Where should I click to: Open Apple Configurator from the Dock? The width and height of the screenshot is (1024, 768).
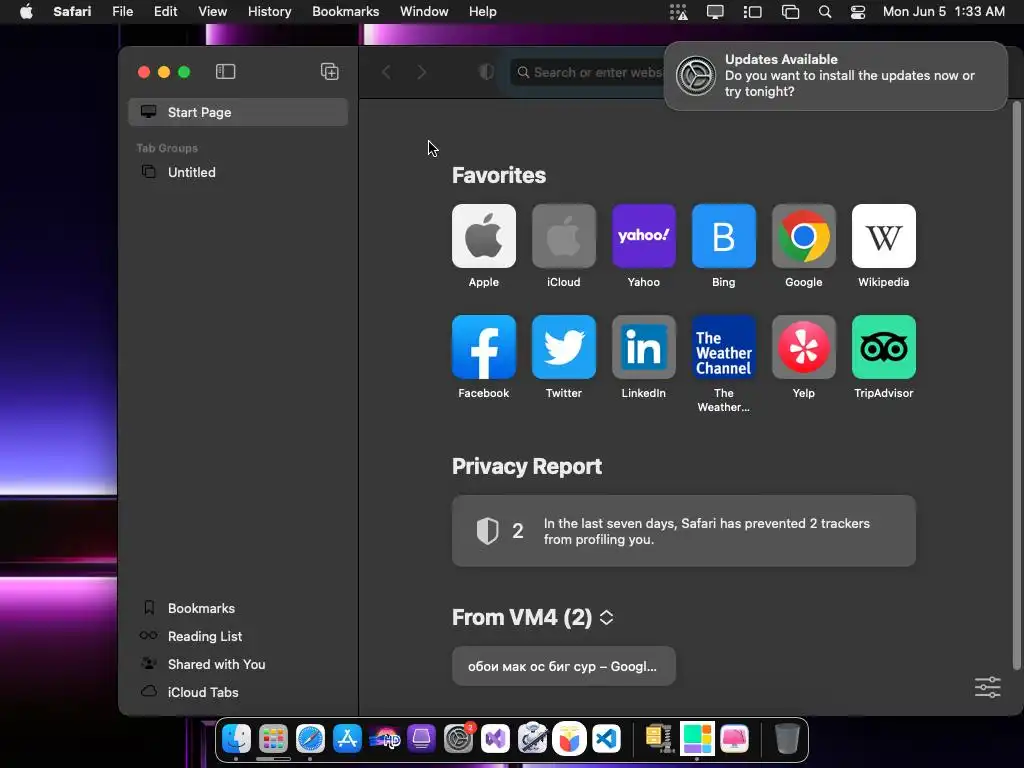[421, 739]
